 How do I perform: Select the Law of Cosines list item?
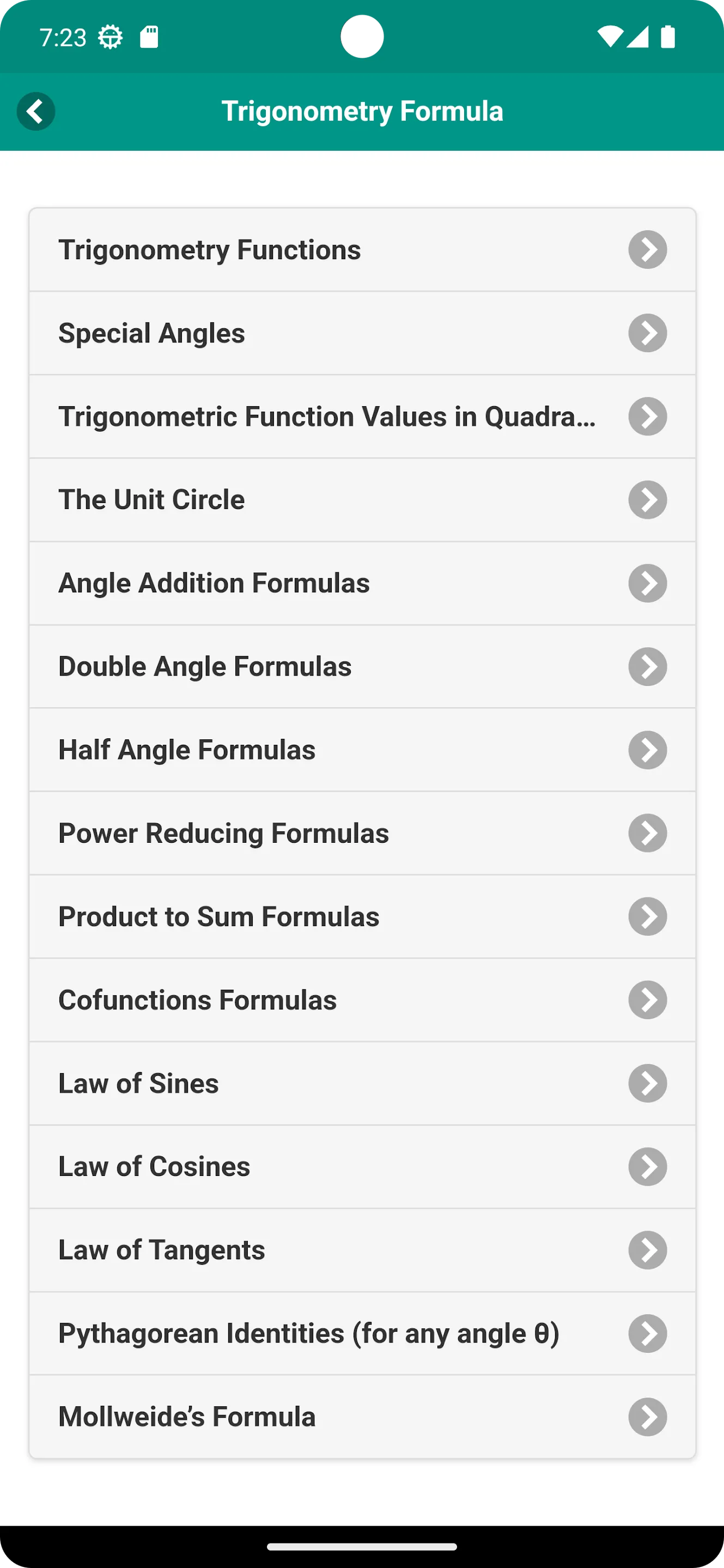pos(362,1167)
